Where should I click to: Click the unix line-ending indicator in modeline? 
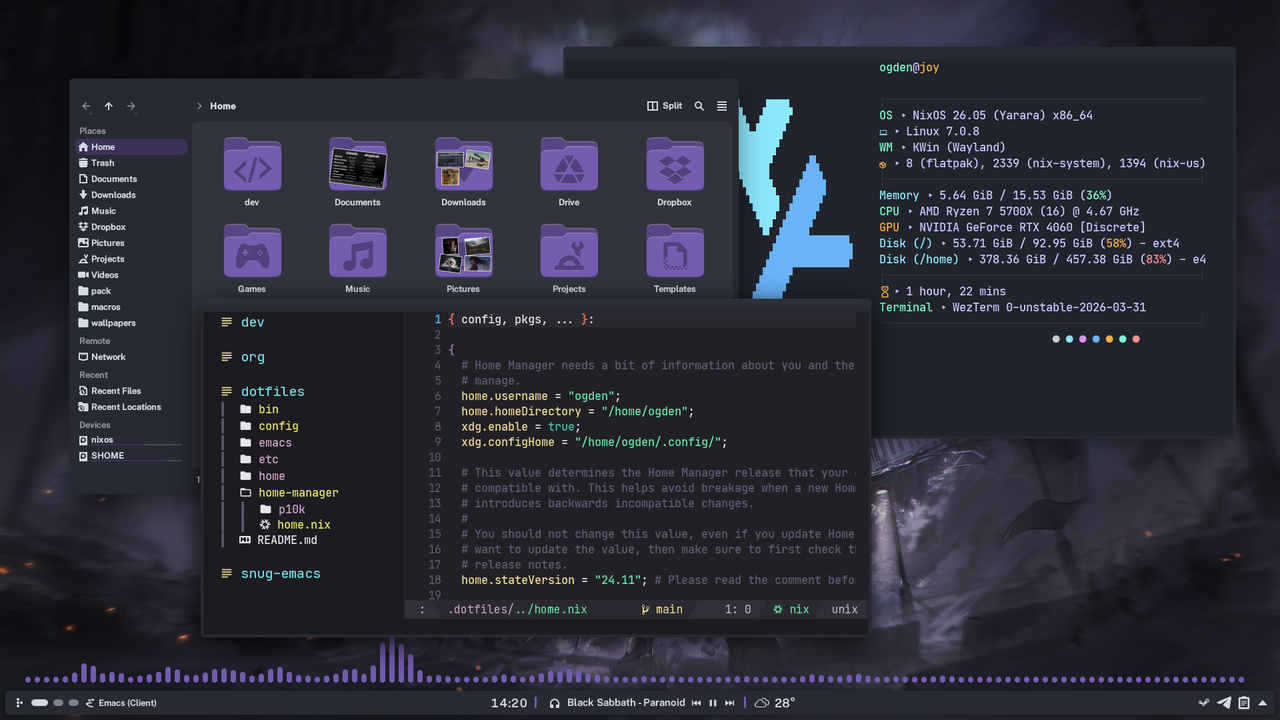pos(845,609)
